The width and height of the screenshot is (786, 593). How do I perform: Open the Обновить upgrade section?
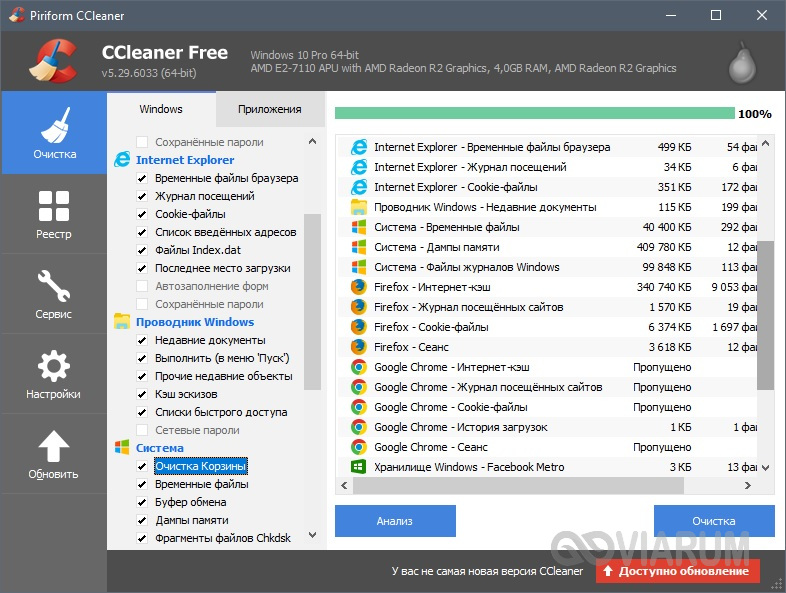click(x=54, y=454)
